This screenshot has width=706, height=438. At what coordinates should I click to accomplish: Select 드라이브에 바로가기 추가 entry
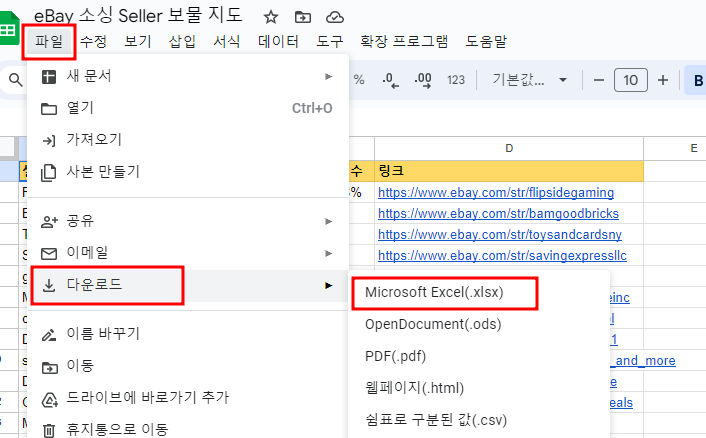(x=188, y=398)
